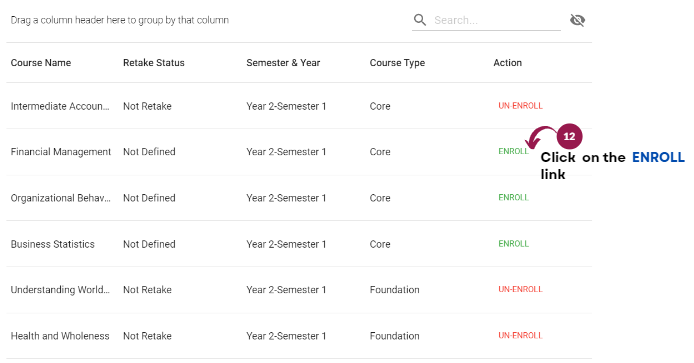Click the group-by column drop area
694x363 pixels.
[120, 20]
